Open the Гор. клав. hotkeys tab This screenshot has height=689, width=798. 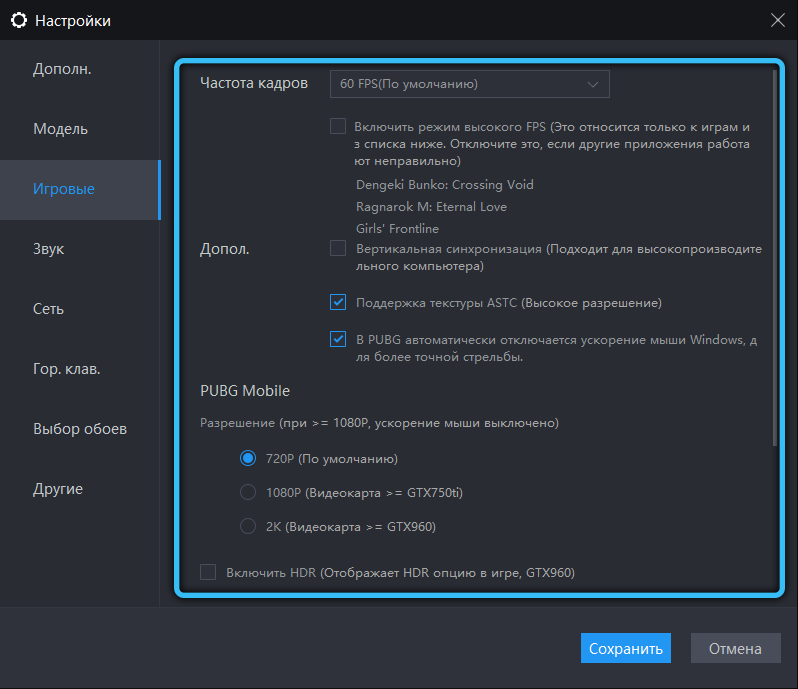pyautogui.click(x=67, y=369)
